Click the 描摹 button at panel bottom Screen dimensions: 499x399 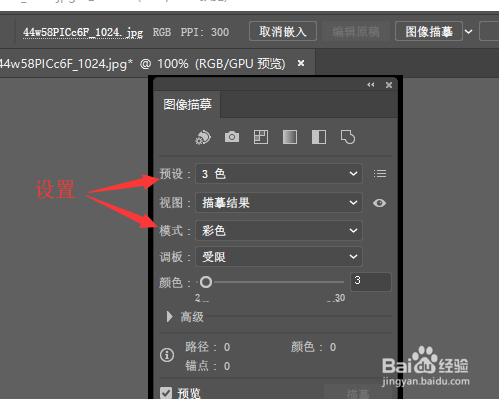coord(358,393)
